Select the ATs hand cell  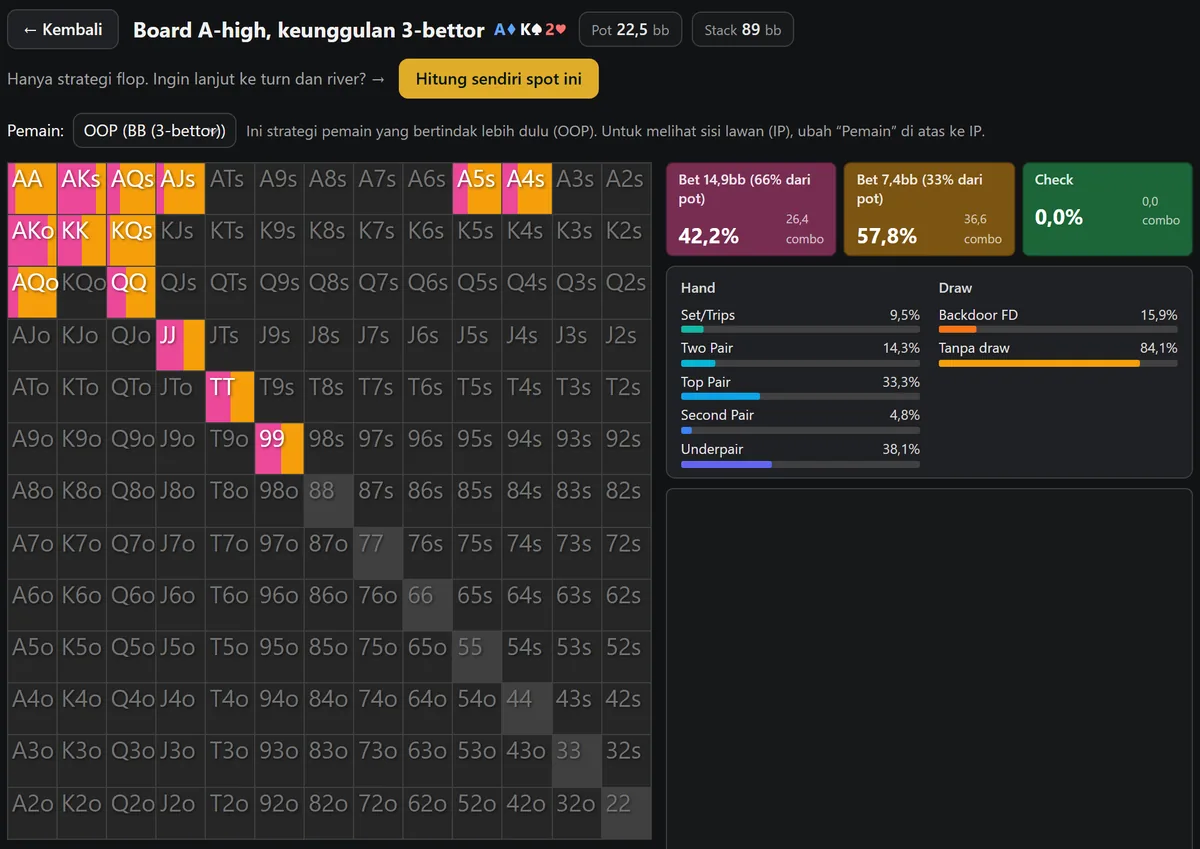point(230,188)
